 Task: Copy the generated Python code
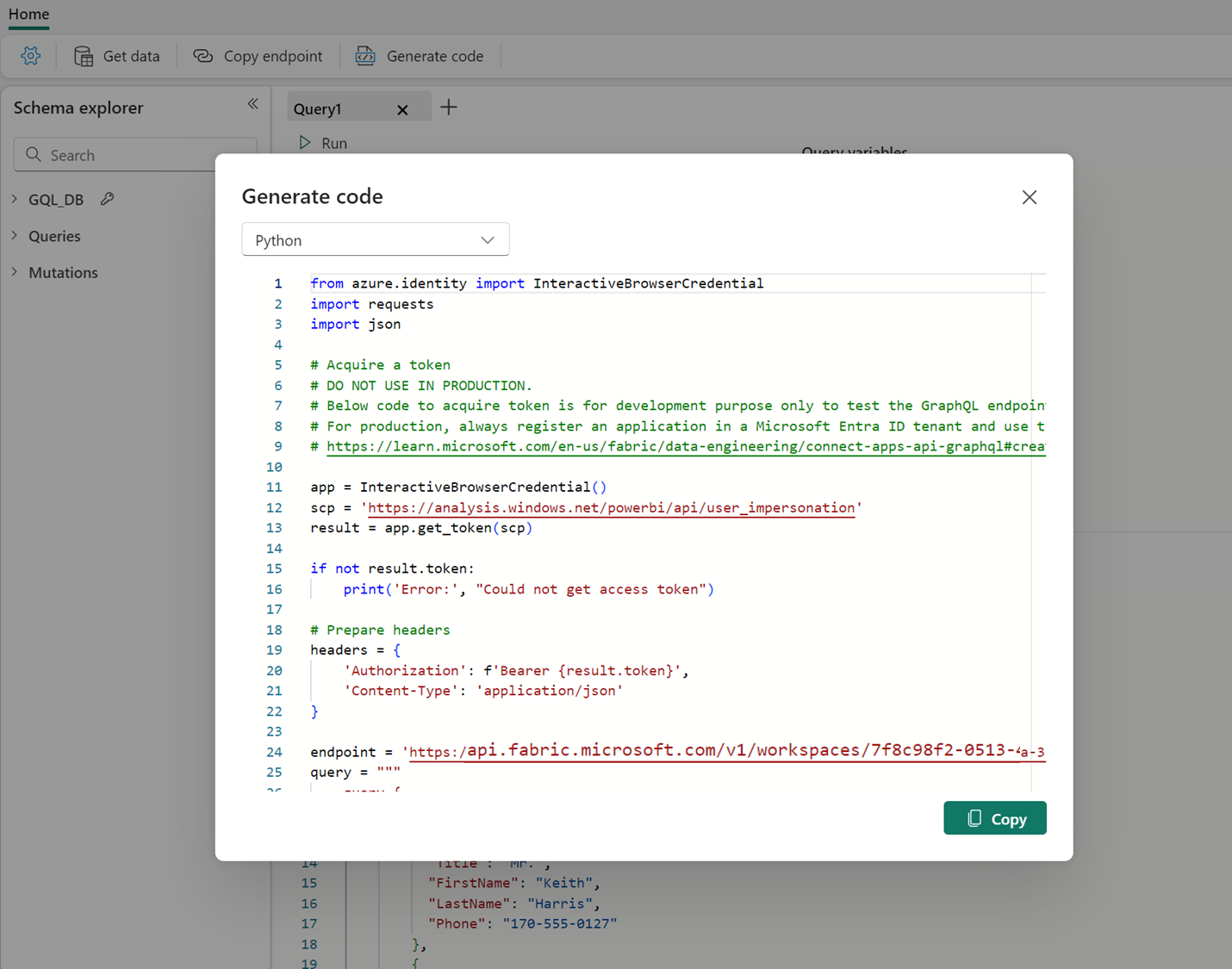995,817
